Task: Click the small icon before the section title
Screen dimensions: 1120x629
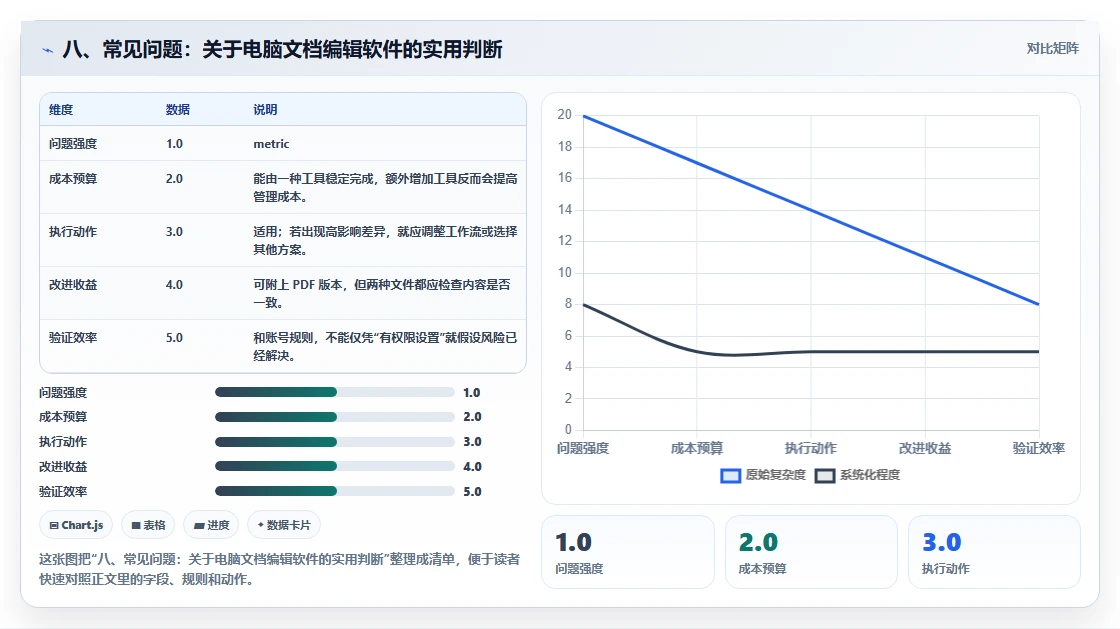Action: [47, 50]
